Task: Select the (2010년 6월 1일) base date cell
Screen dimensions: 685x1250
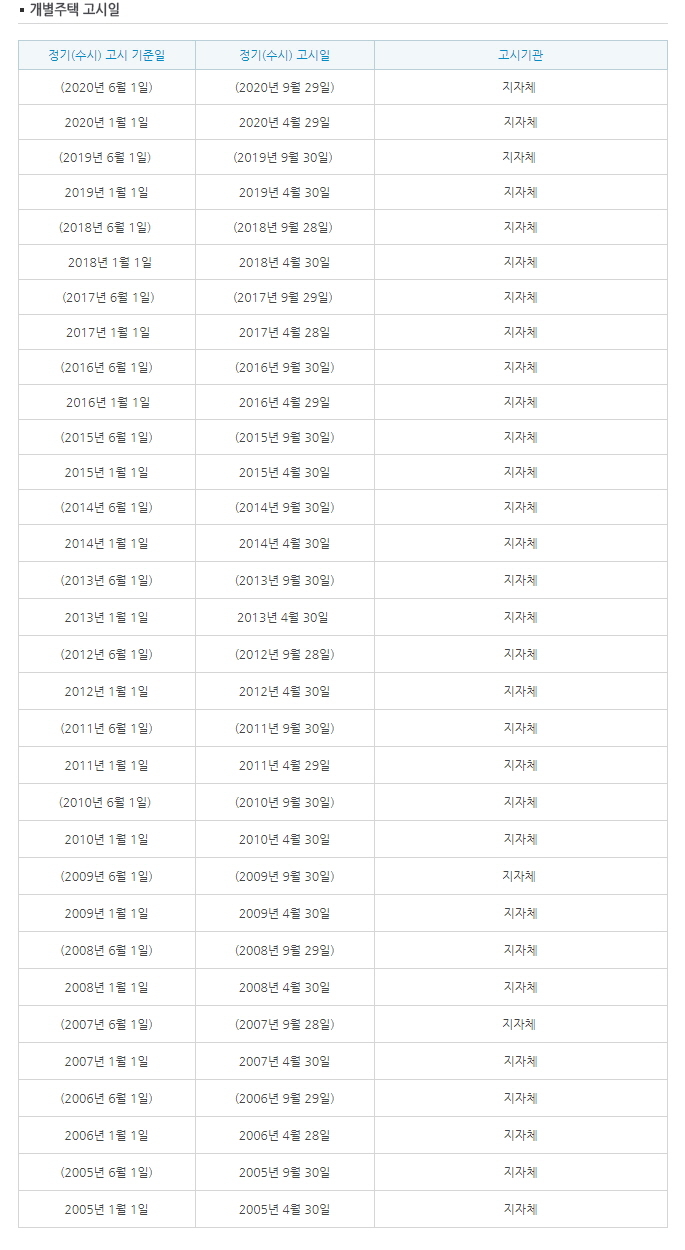Action: tap(107, 802)
